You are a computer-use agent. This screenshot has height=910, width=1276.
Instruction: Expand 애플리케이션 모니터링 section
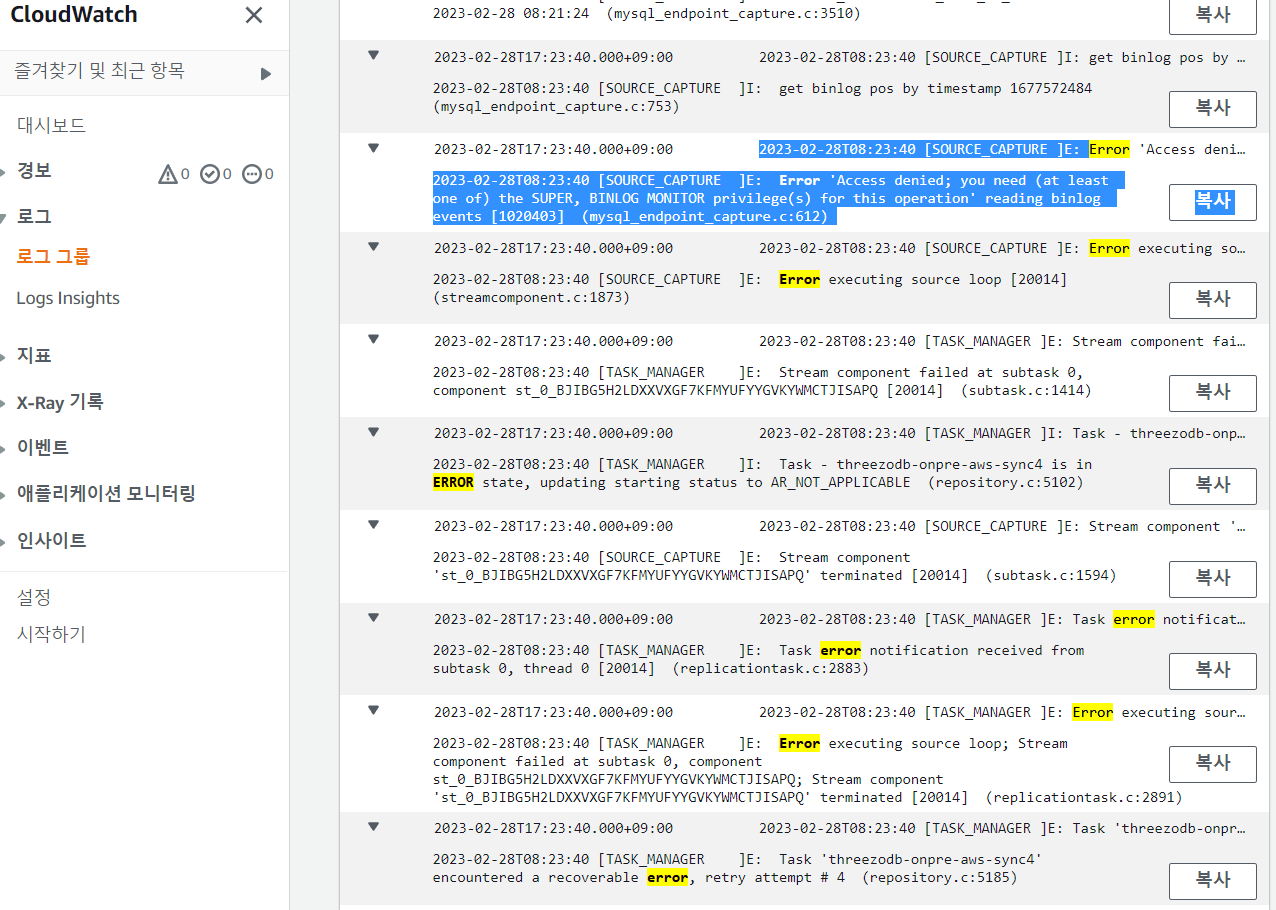(3, 494)
